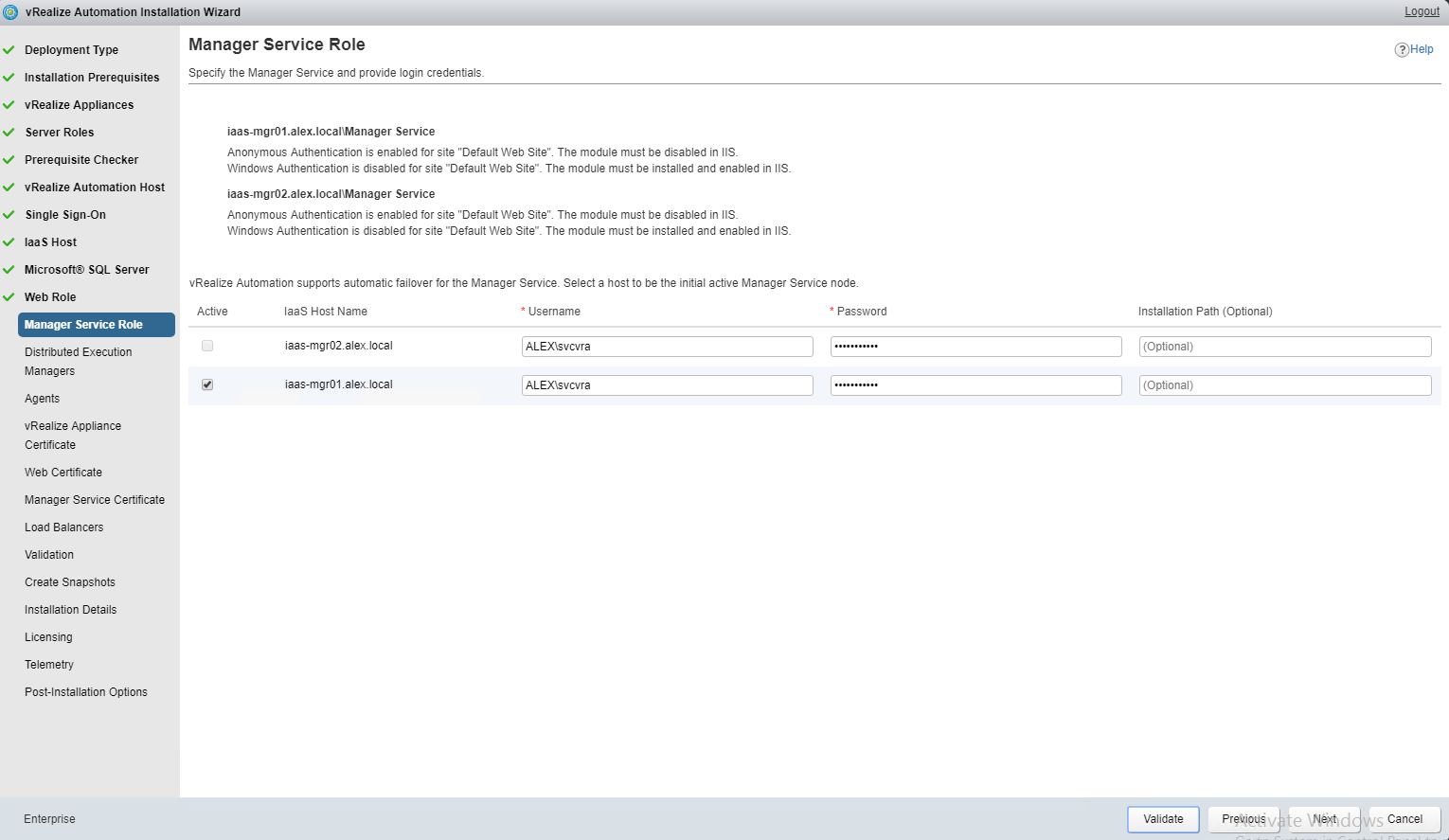
Task: Click the green checkmark beside Single Sign-On
Action: click(x=9, y=215)
